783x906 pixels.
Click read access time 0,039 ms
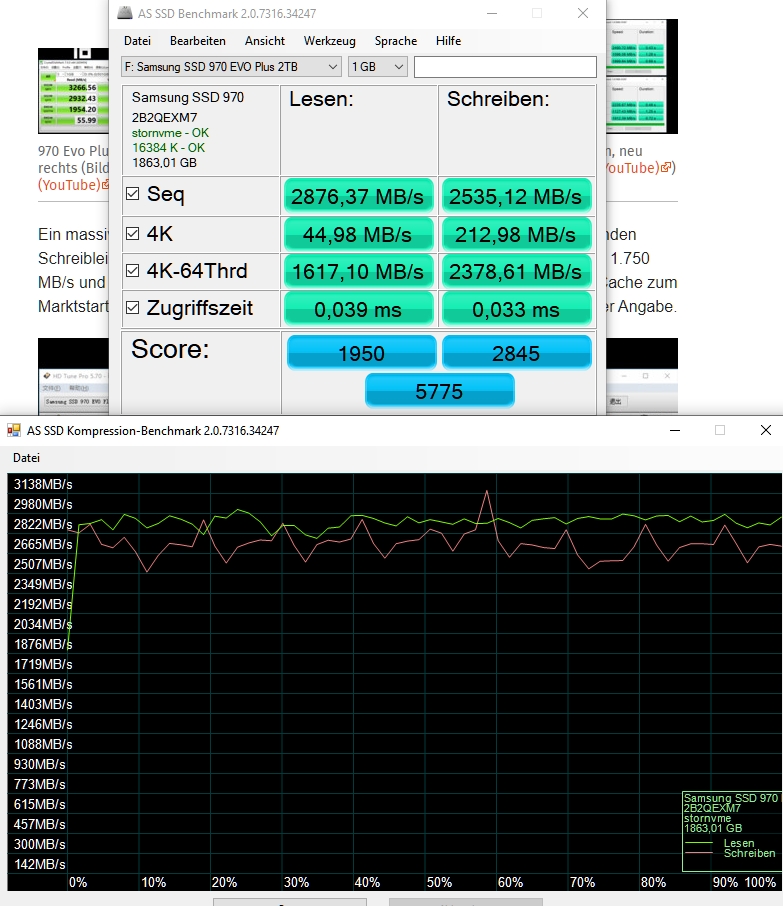coord(358,309)
